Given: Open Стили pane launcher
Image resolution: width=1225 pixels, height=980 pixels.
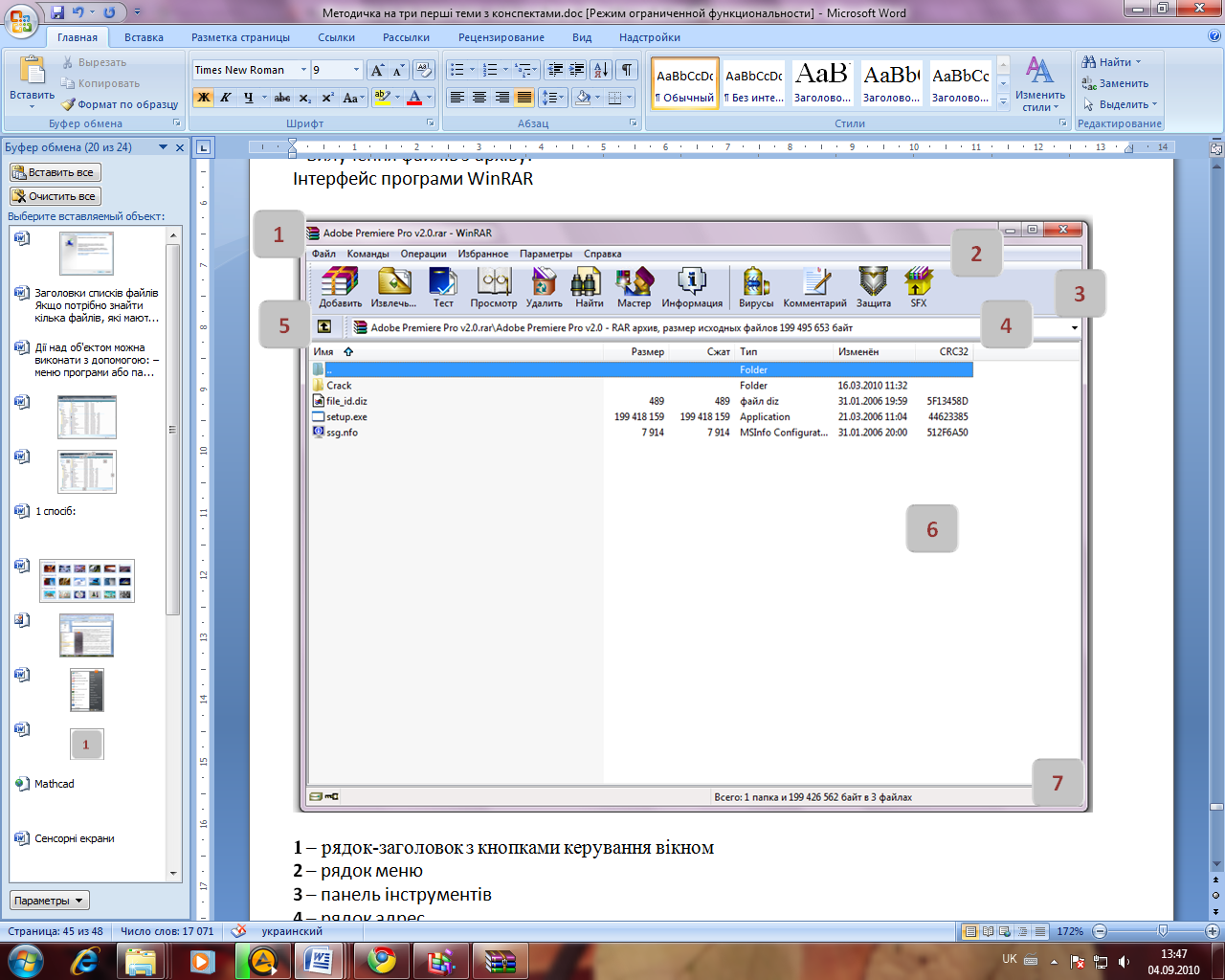Looking at the screenshot, I should click(x=1063, y=123).
